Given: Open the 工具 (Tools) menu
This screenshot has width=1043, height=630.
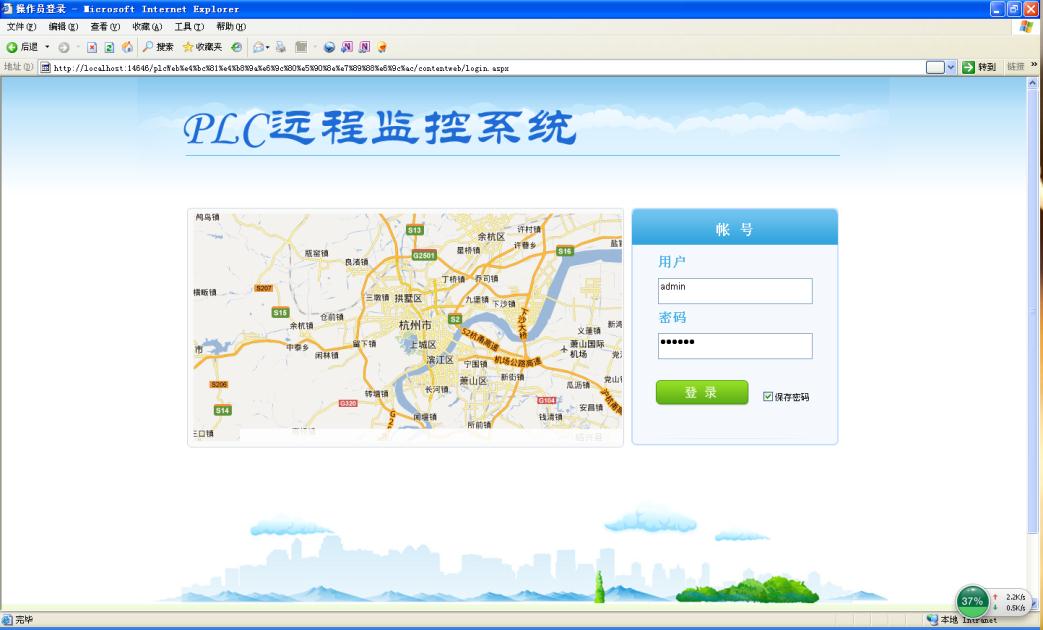Looking at the screenshot, I should pos(189,27).
